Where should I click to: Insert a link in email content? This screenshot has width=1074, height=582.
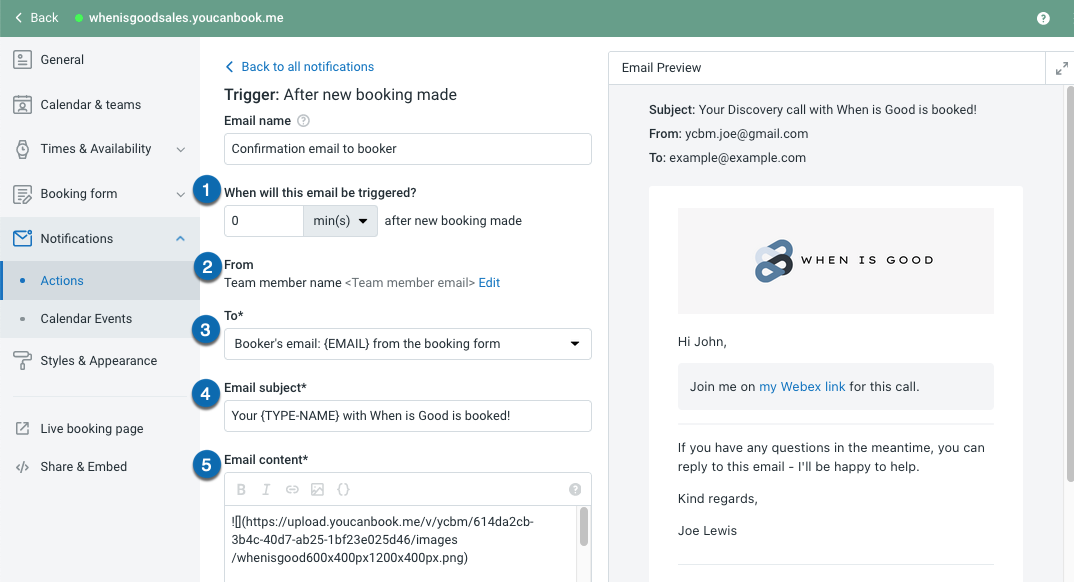[290, 489]
